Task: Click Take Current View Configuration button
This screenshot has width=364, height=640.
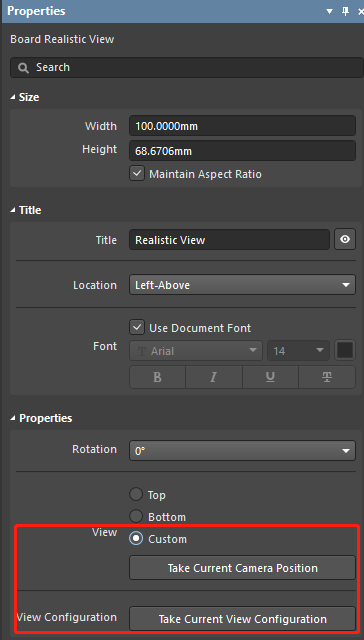Action: tap(242, 619)
